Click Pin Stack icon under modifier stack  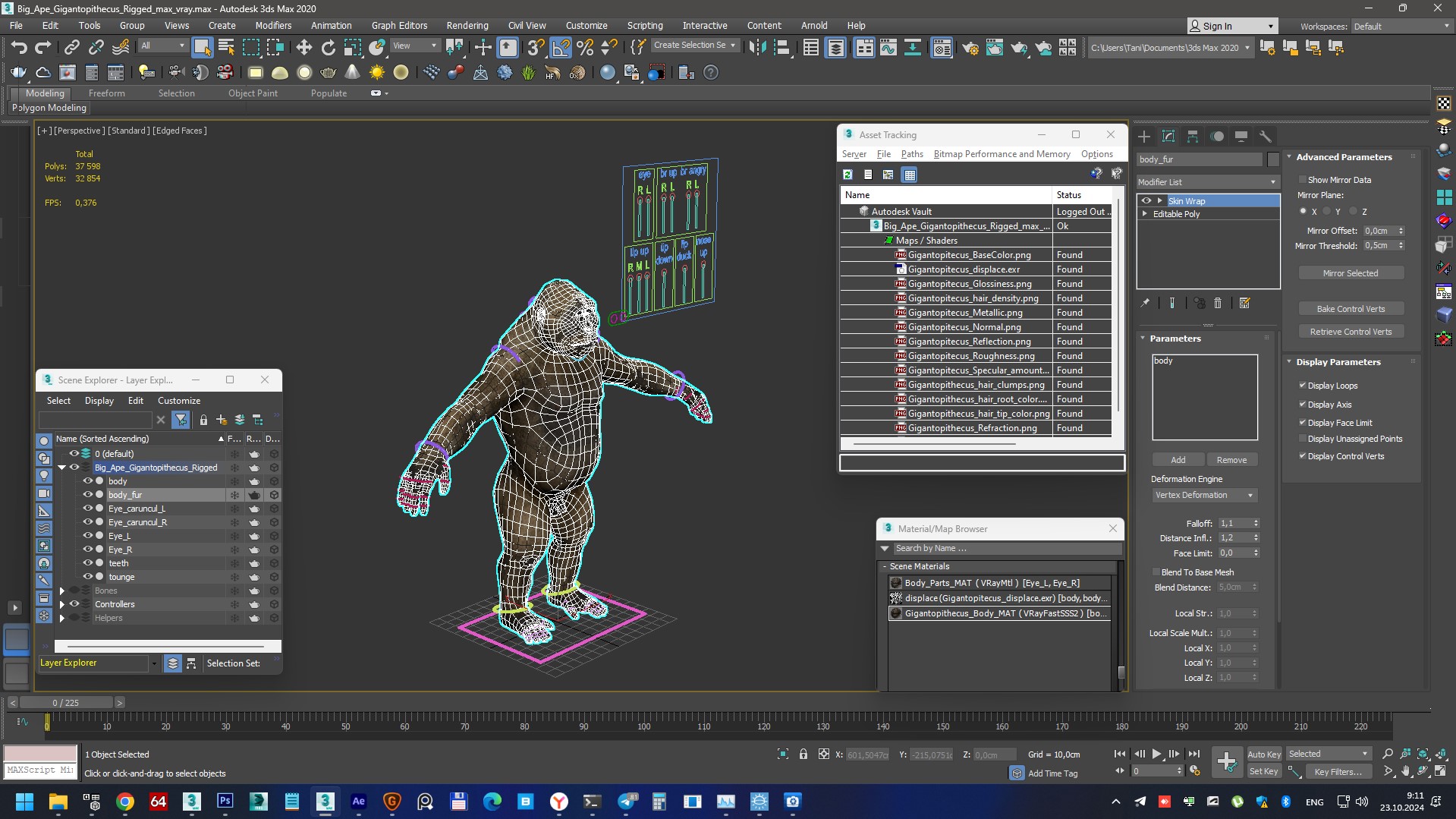1145,303
